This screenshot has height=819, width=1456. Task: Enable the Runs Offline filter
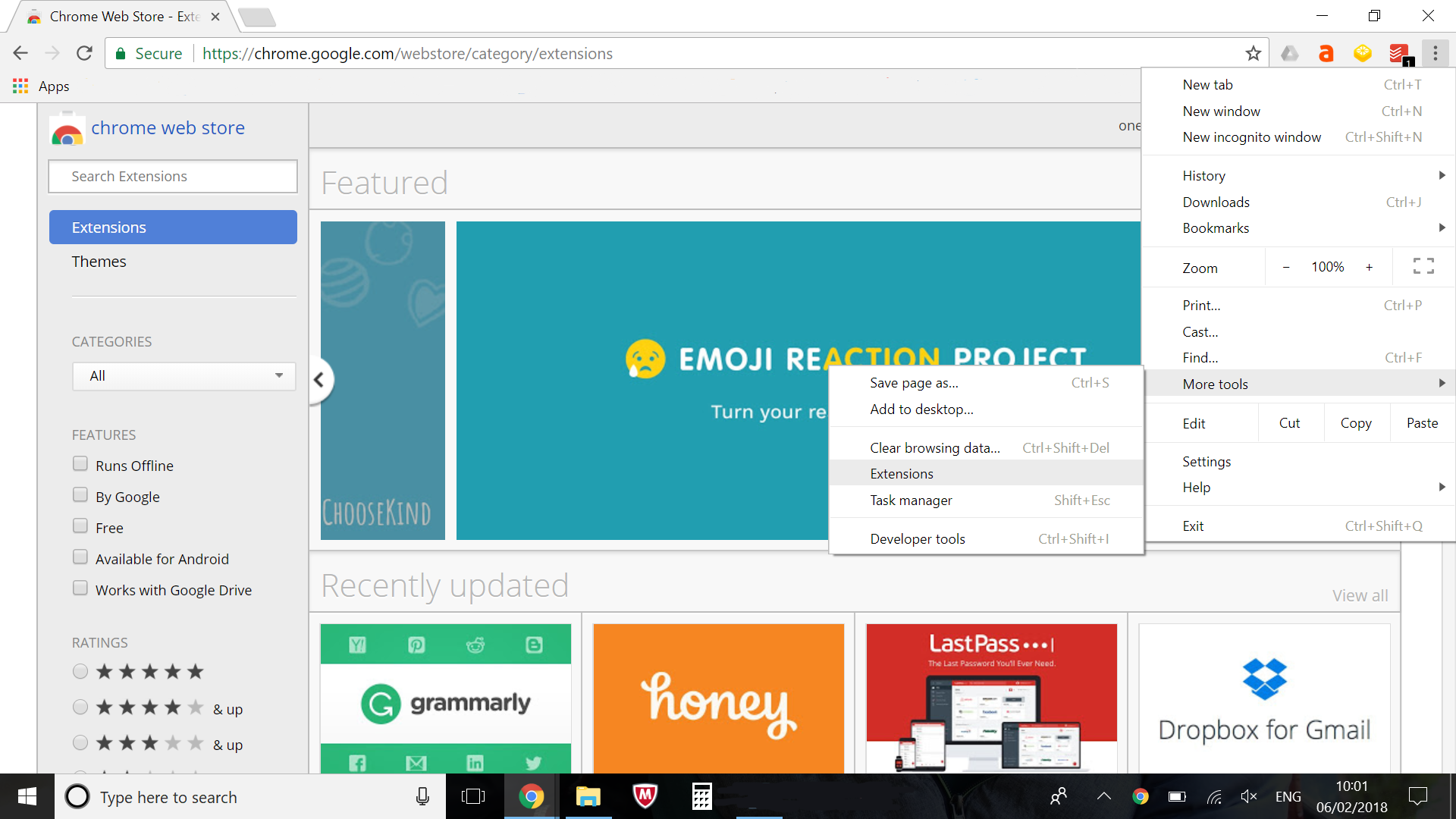(80, 463)
